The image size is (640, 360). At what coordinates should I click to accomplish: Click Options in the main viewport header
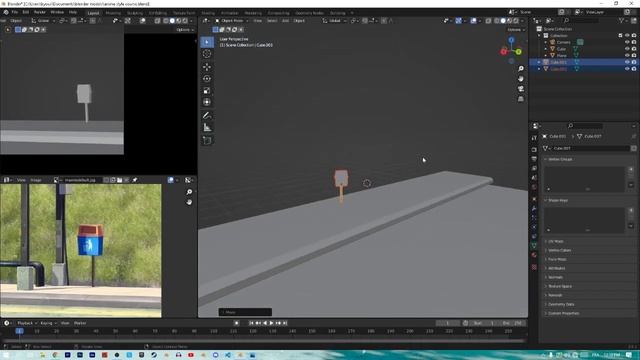516,30
